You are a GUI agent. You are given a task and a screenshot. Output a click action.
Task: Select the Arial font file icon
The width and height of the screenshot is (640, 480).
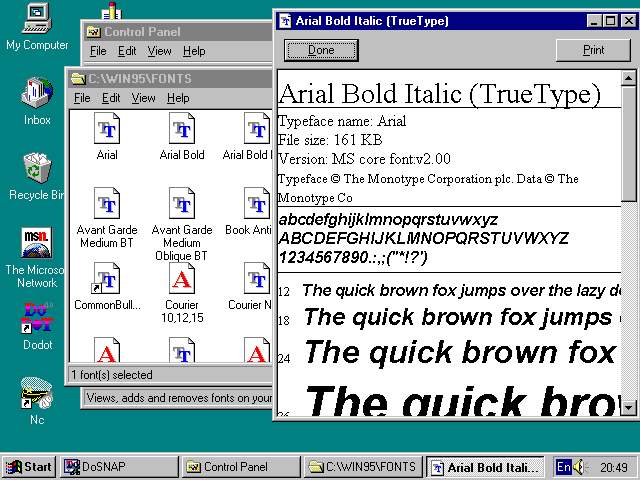(x=107, y=129)
